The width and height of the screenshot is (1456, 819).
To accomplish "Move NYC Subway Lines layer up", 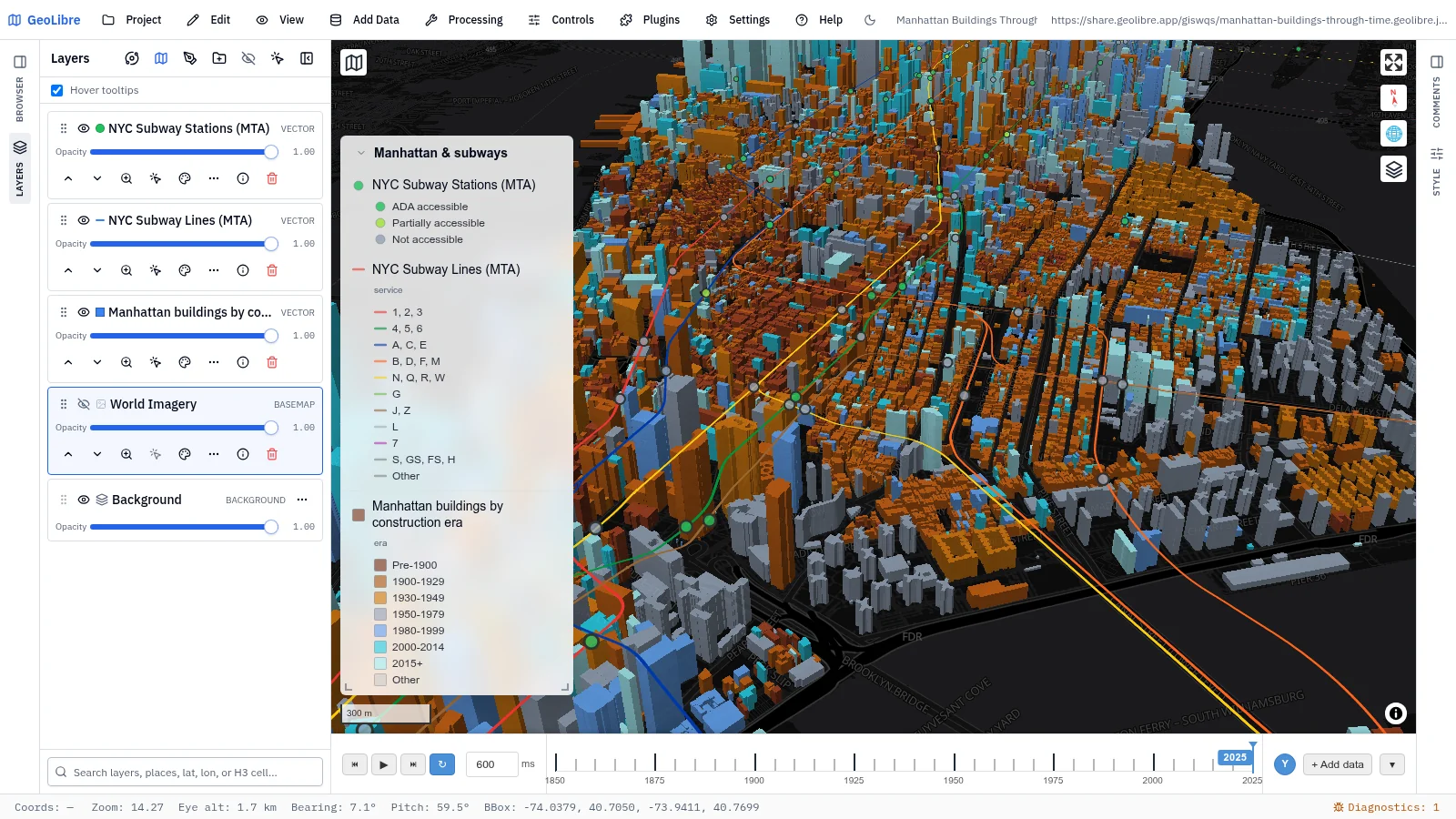I will point(68,270).
